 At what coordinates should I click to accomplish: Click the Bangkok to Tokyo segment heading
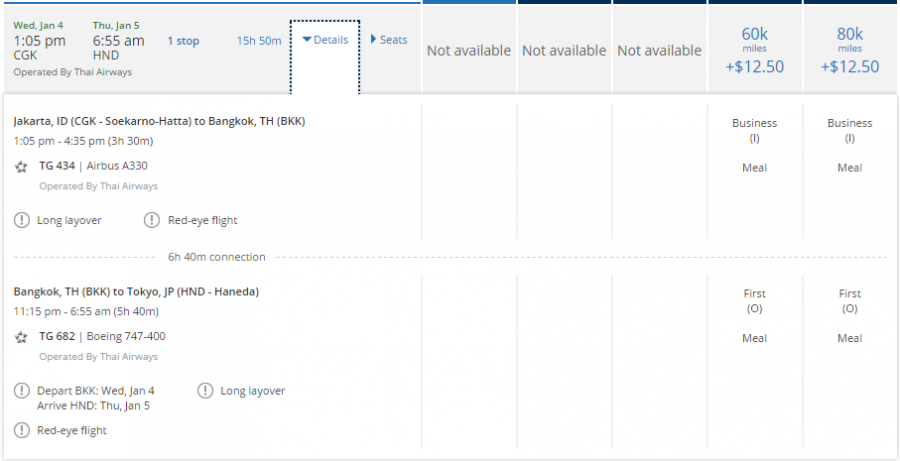pos(136,292)
